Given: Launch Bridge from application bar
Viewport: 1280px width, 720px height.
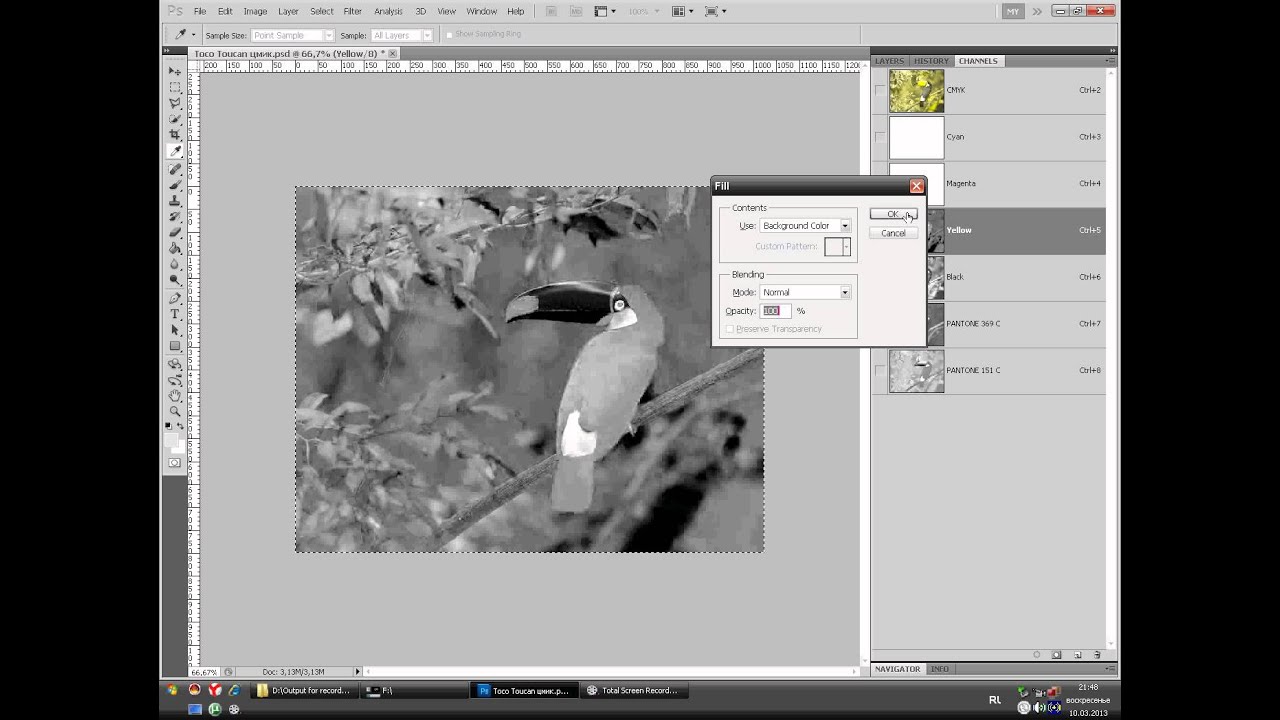Looking at the screenshot, I should pos(552,11).
